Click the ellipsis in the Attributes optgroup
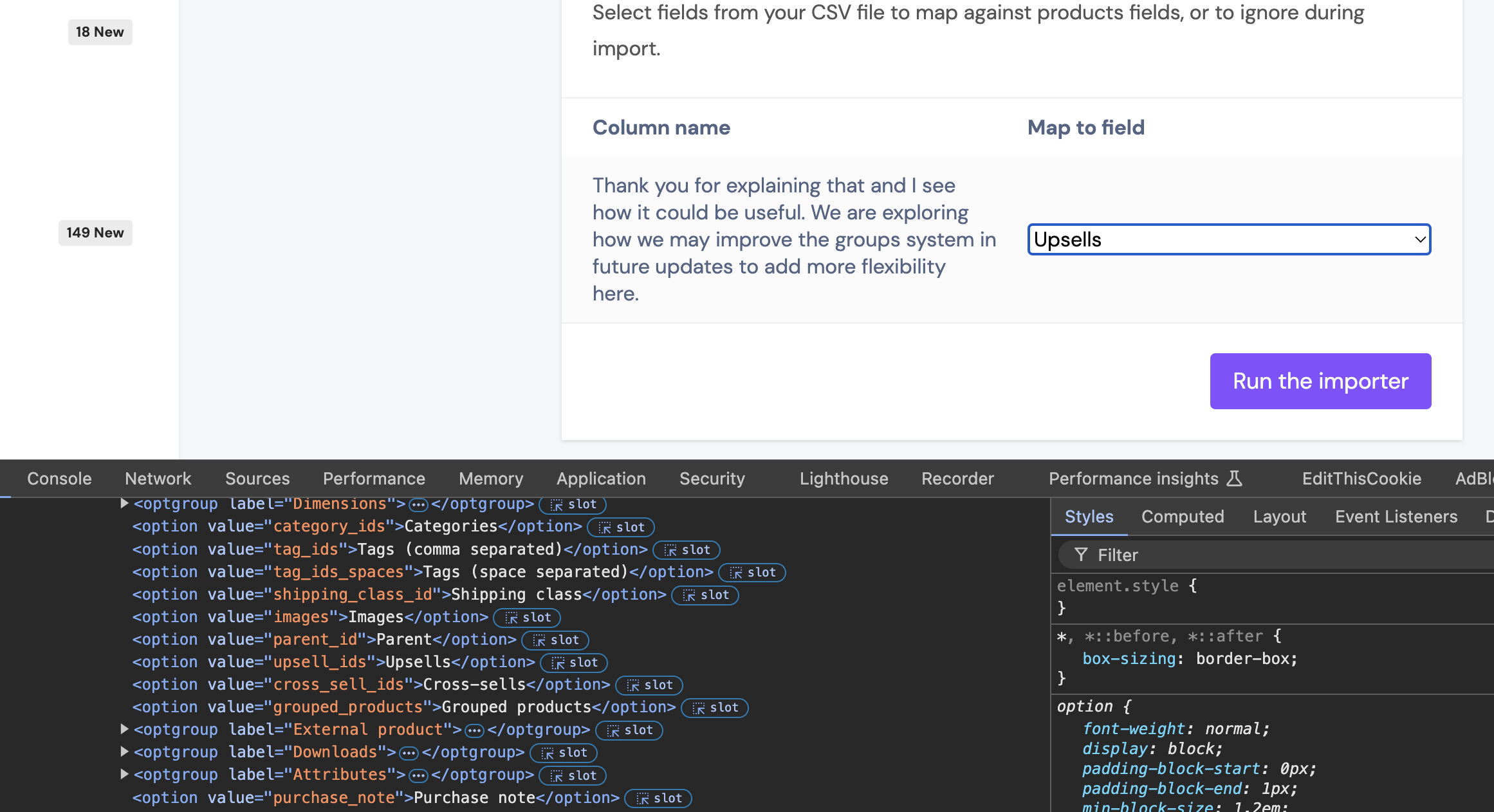This screenshot has height=812, width=1494. (418, 775)
